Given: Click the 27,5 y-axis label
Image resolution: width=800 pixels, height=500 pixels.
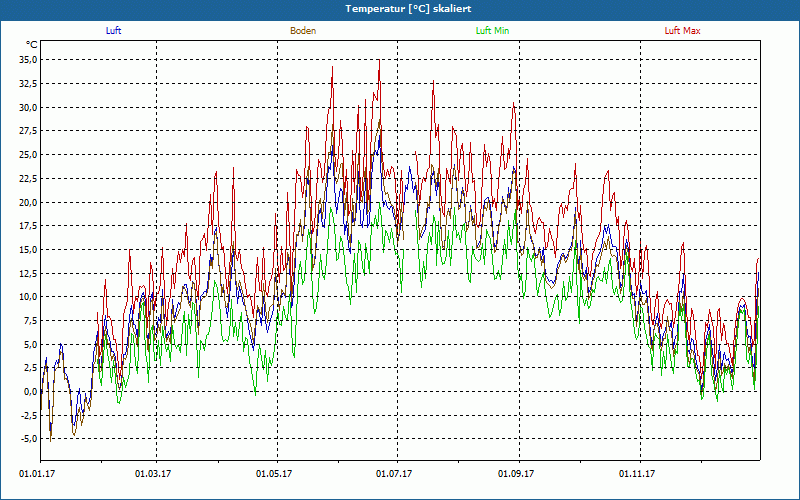Looking at the screenshot, I should (x=28, y=131).
